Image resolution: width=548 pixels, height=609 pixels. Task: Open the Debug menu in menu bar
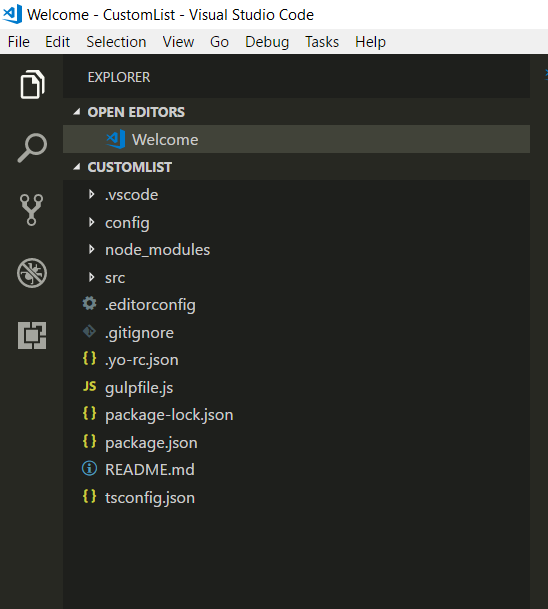[267, 42]
